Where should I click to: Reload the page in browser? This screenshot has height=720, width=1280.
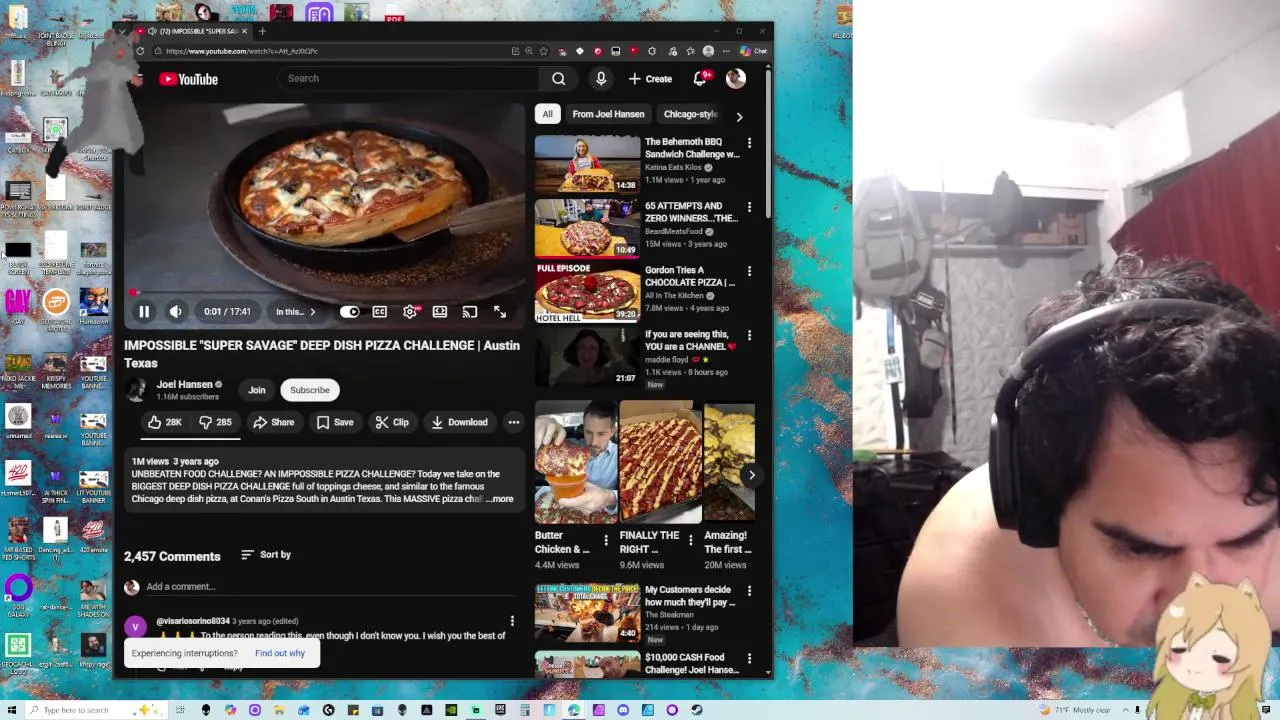click(x=140, y=51)
